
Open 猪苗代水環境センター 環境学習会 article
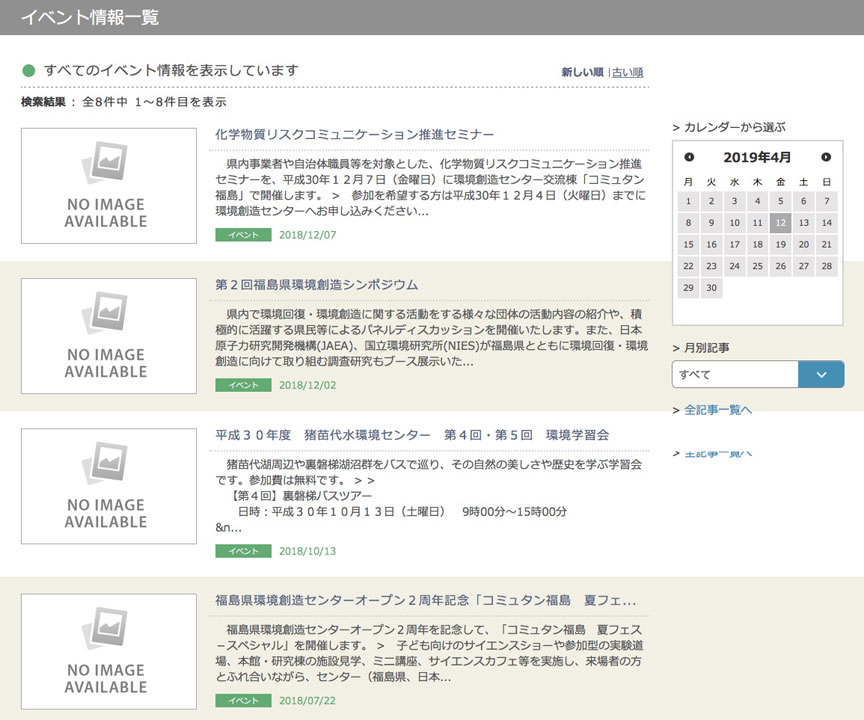pos(412,435)
